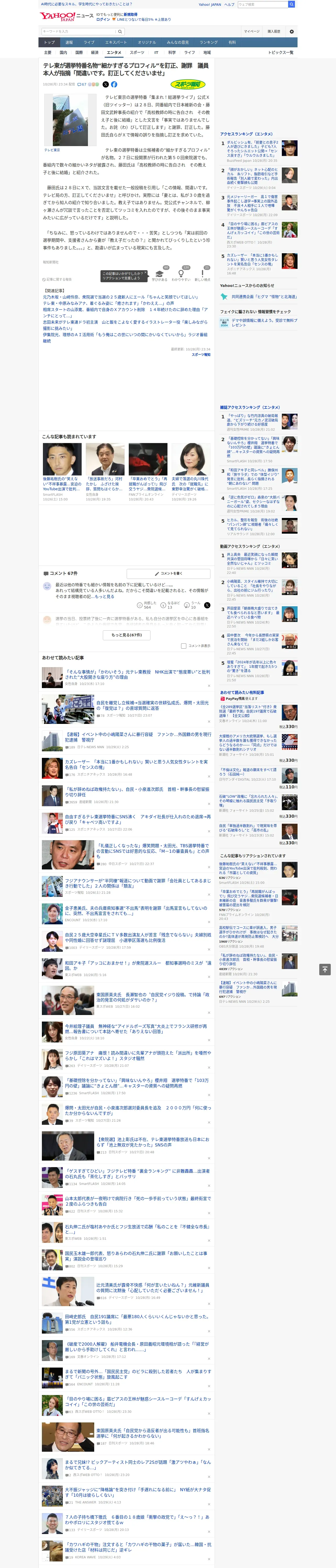
Task: Click the マイページ link
Action: tap(252, 32)
